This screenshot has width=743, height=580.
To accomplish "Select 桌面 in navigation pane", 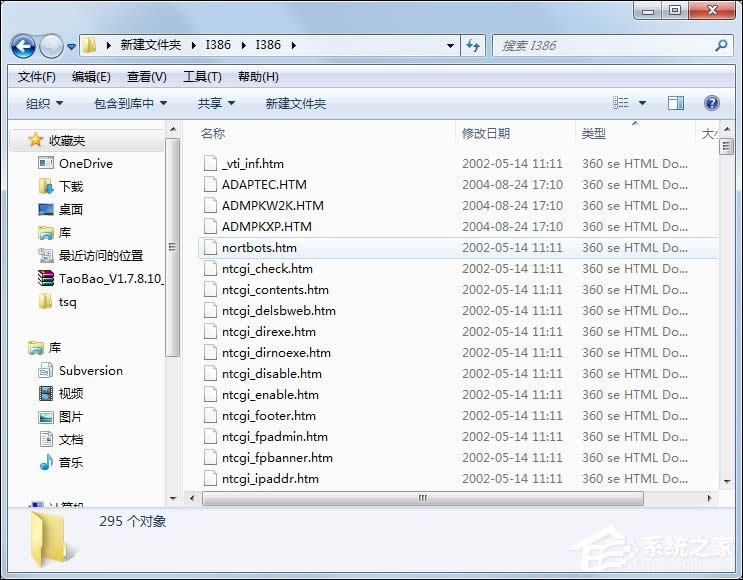I will pyautogui.click(x=61, y=209).
